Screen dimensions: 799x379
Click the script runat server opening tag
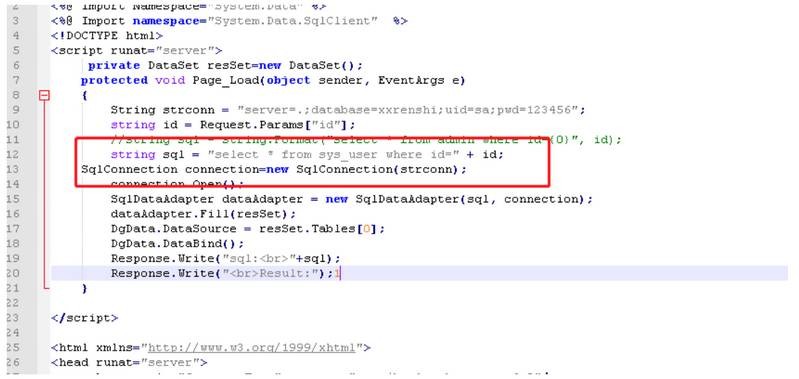137,50
